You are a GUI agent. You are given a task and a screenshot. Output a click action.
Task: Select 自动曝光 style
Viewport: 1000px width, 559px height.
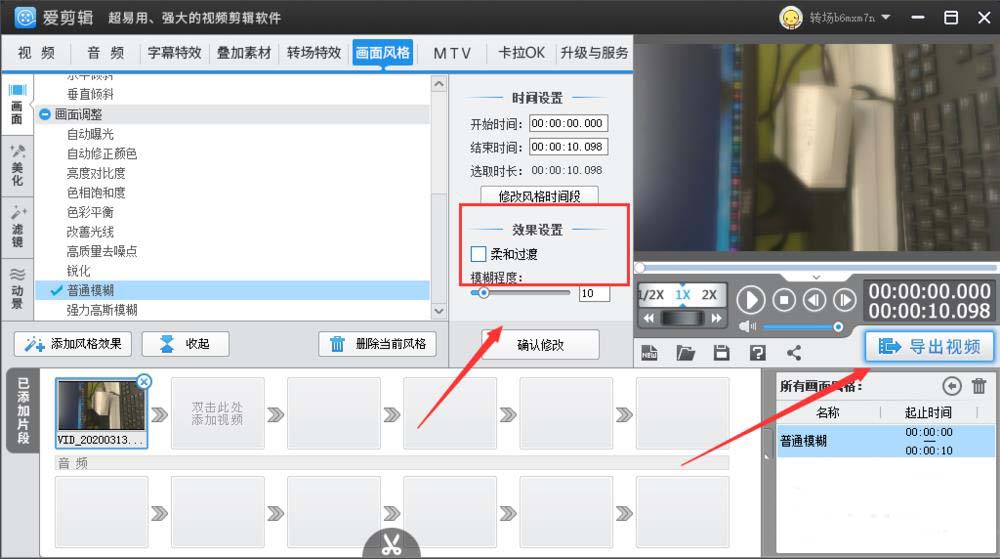[90, 134]
